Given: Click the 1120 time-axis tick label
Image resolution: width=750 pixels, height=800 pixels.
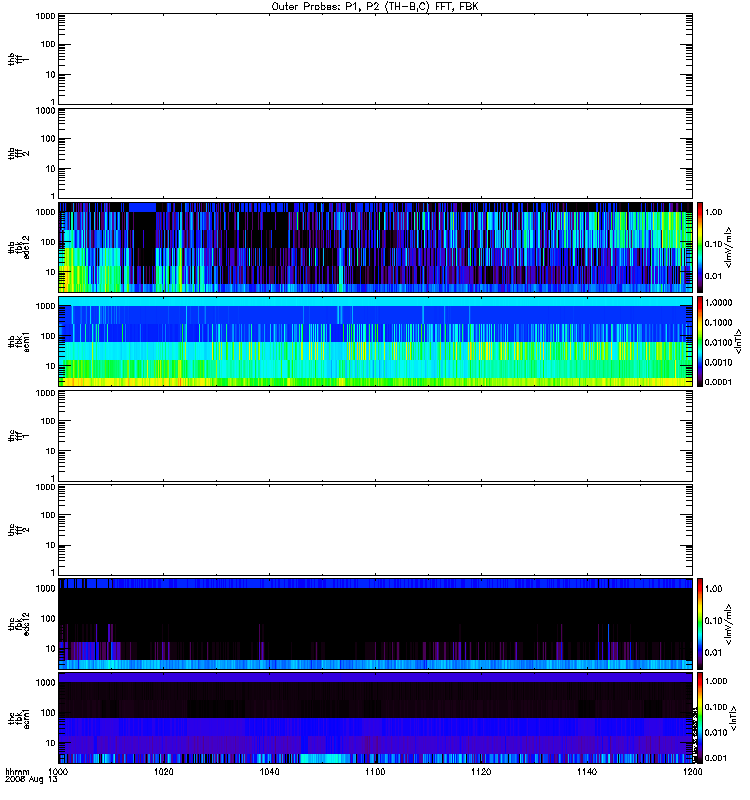Looking at the screenshot, I should click(x=481, y=772).
